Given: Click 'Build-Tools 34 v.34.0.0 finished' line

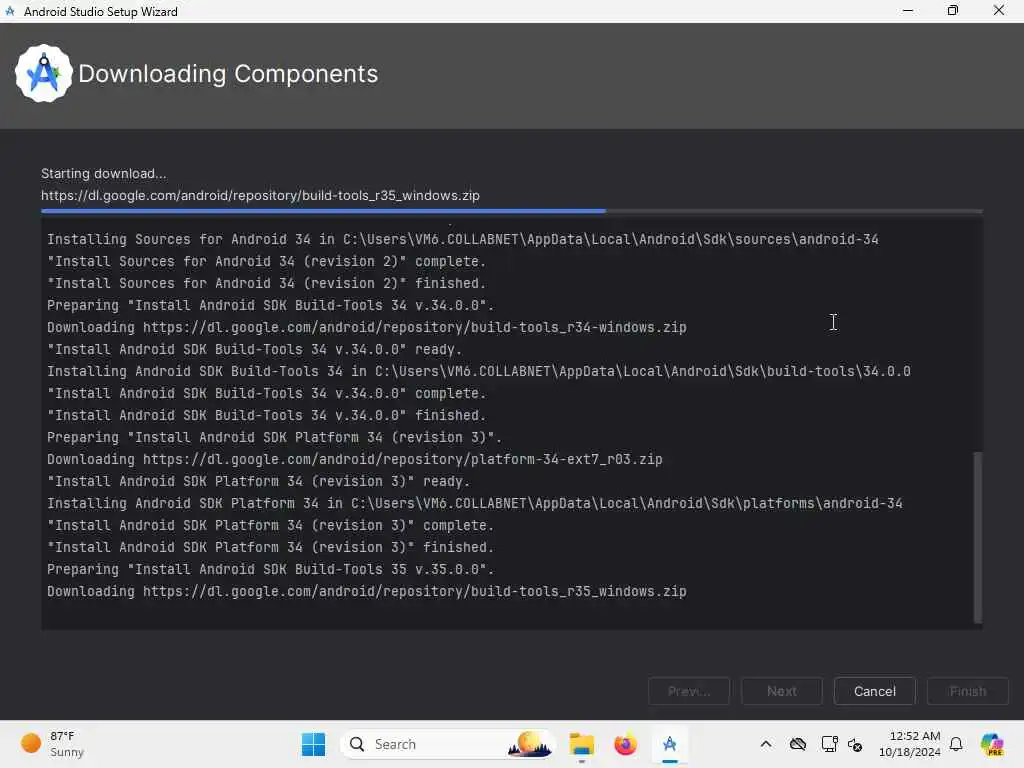Looking at the screenshot, I should pyautogui.click(x=266, y=415).
